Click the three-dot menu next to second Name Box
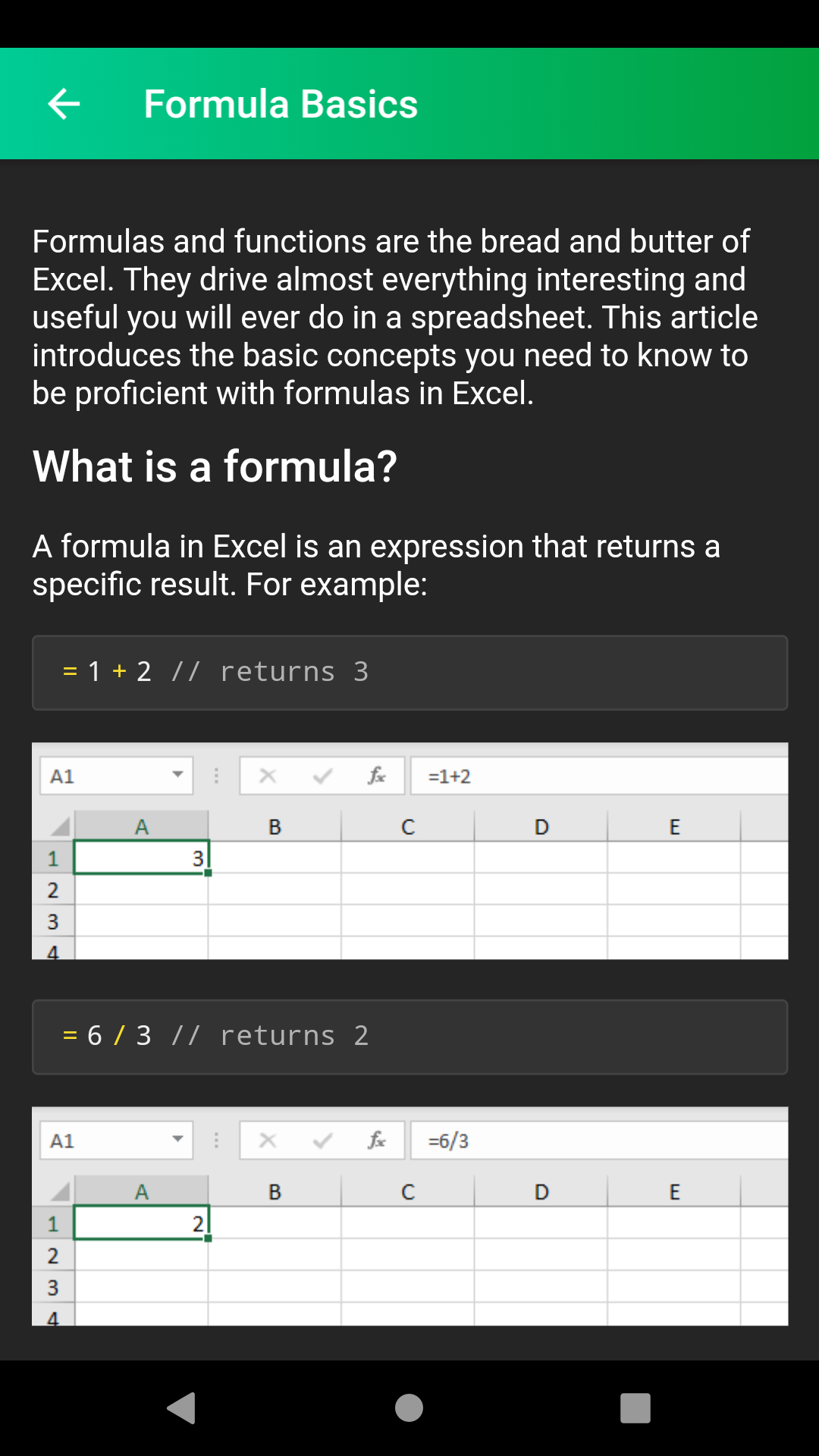Viewport: 819px width, 1456px height. pyautogui.click(x=217, y=1139)
